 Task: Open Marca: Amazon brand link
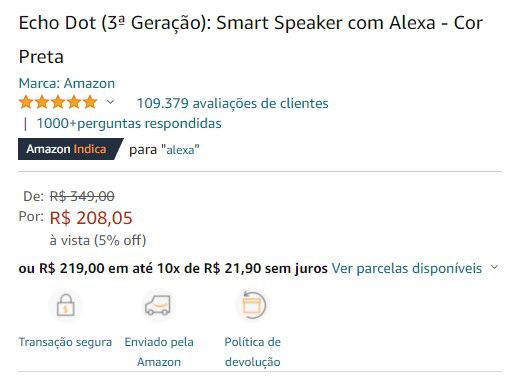[67, 83]
